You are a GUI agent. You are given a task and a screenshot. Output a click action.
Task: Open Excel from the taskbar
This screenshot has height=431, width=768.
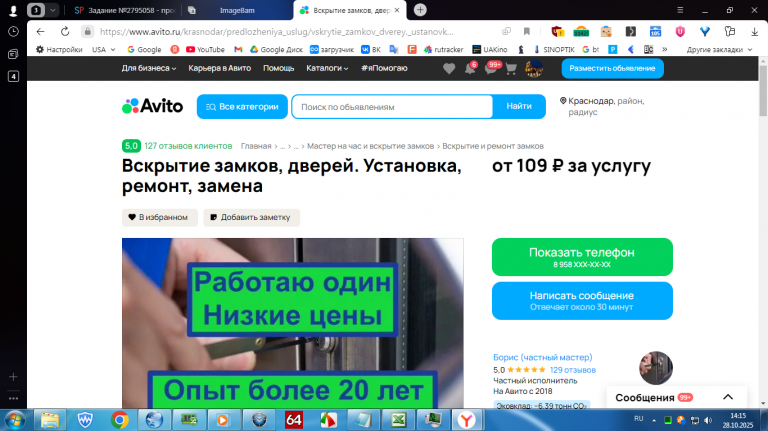(398, 420)
